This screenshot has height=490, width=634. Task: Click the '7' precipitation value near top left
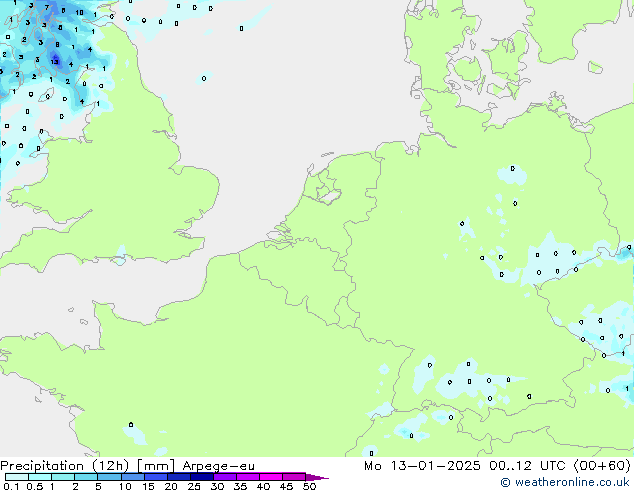47,7
